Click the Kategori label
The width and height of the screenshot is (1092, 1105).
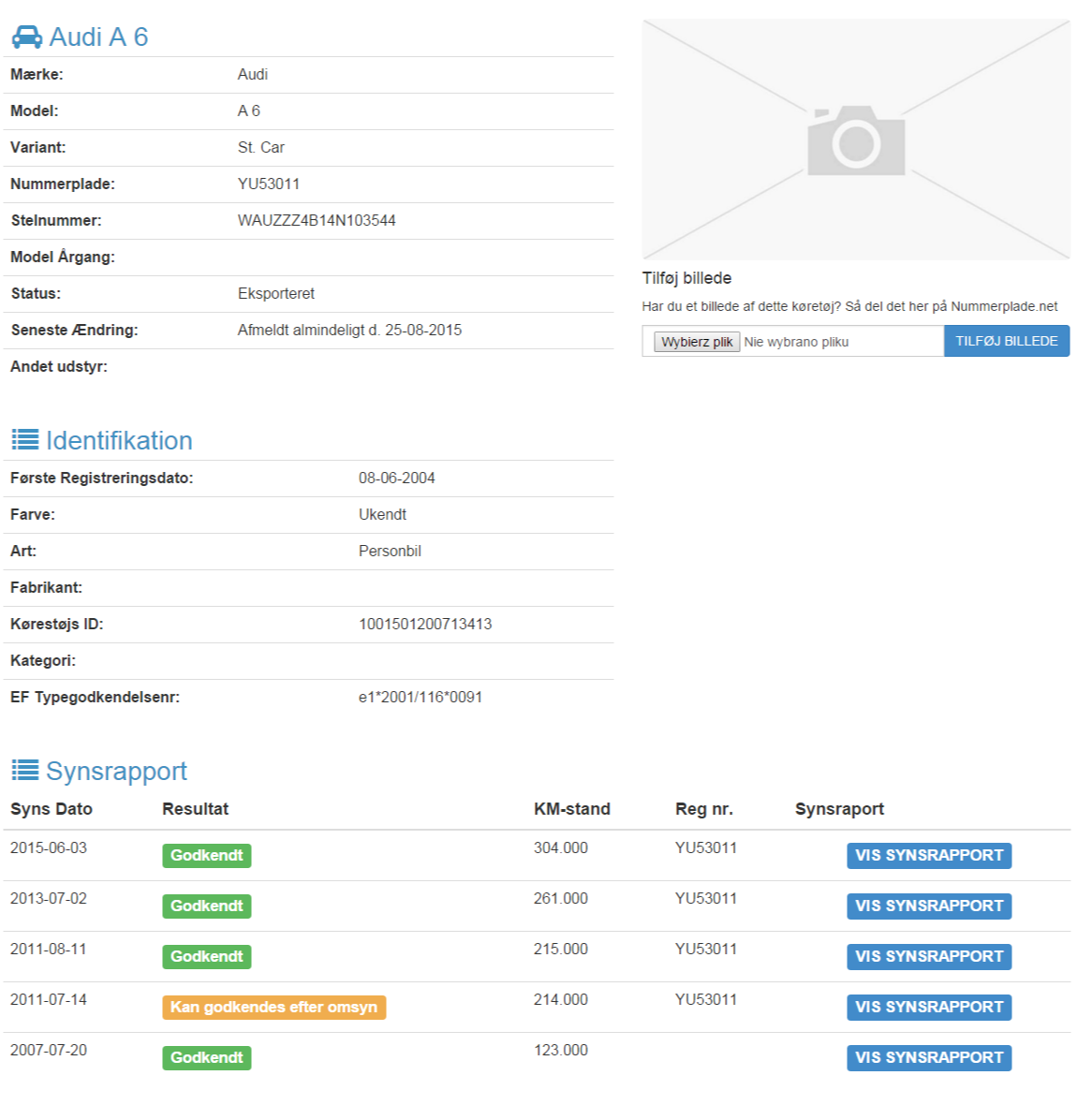[43, 661]
